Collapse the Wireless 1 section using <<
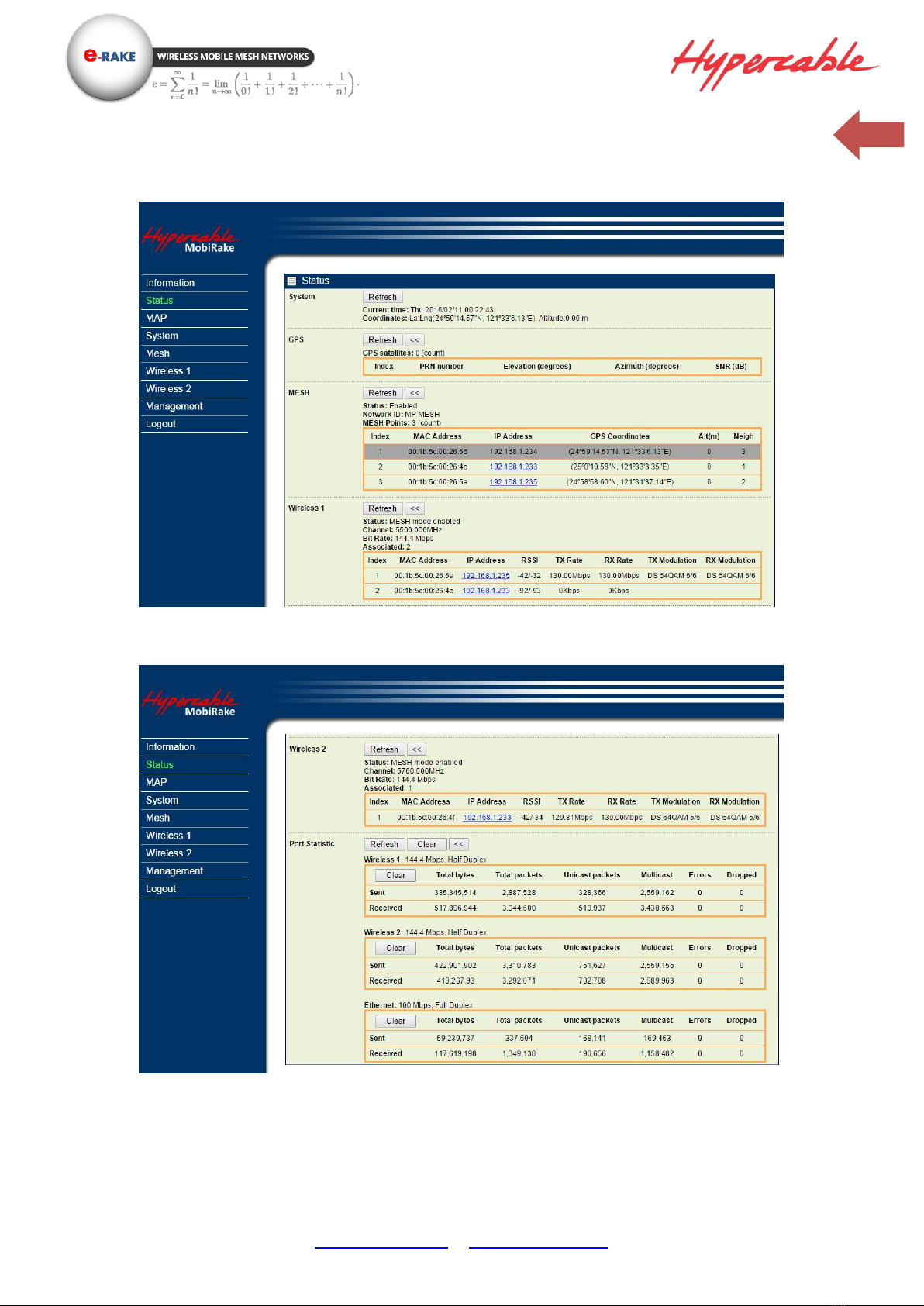924x1306 pixels. (x=415, y=508)
